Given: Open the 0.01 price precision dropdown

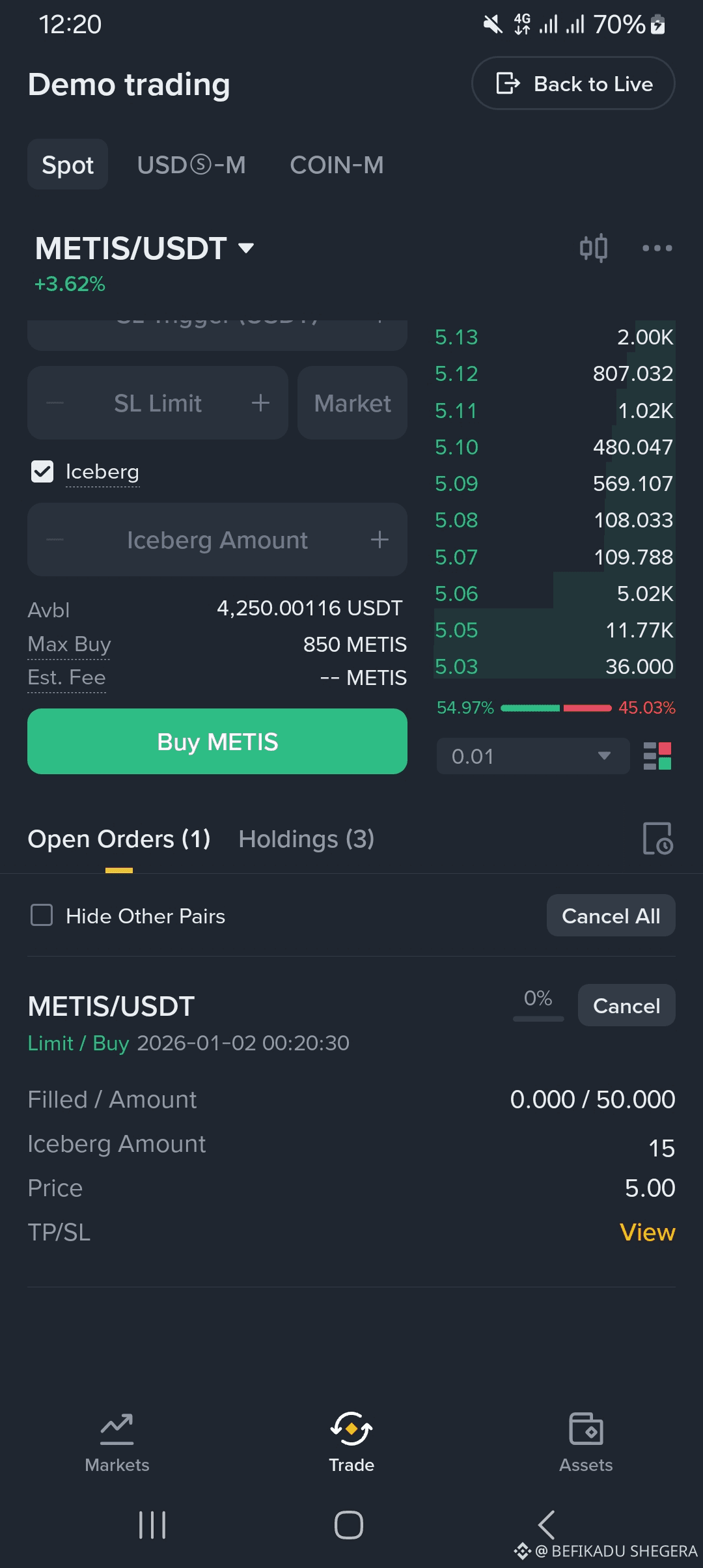Looking at the screenshot, I should (x=532, y=756).
